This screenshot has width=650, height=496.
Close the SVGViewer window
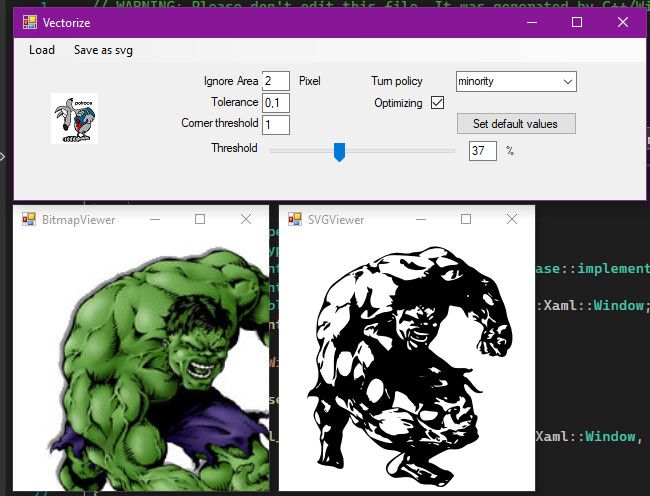click(512, 219)
